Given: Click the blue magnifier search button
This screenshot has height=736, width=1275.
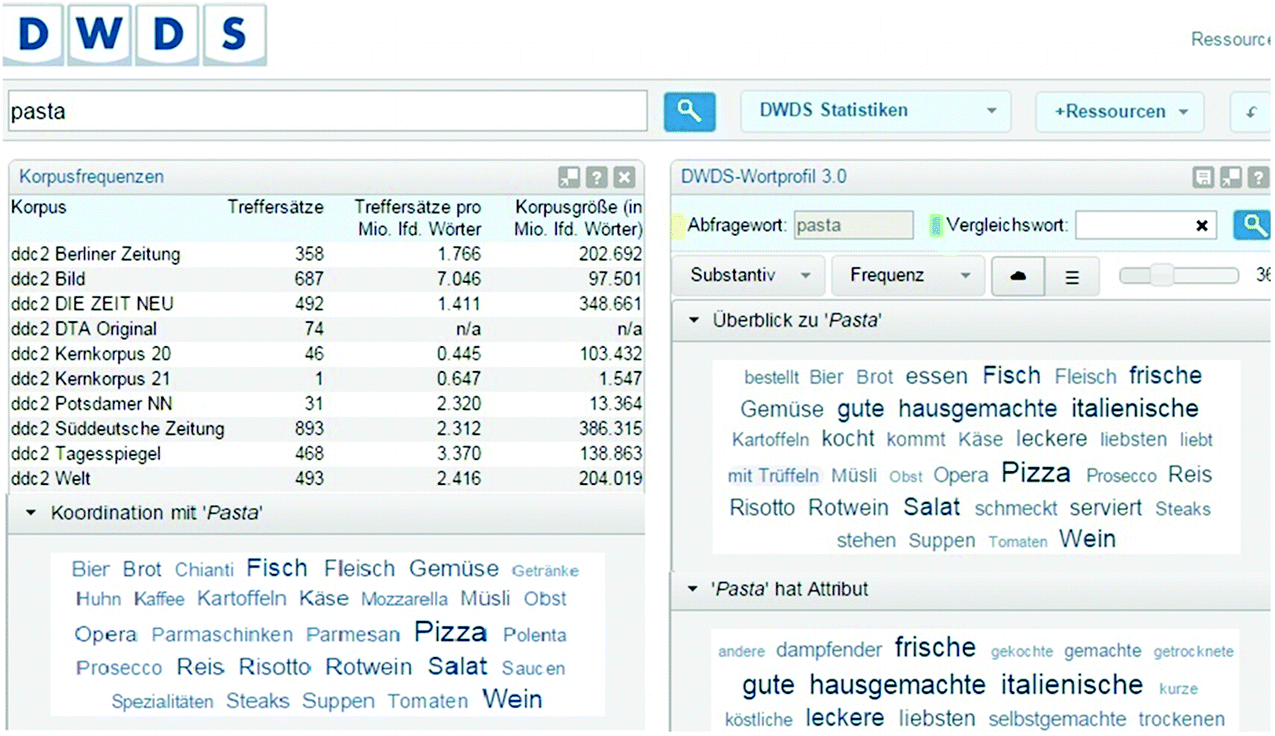Looking at the screenshot, I should [x=690, y=111].
